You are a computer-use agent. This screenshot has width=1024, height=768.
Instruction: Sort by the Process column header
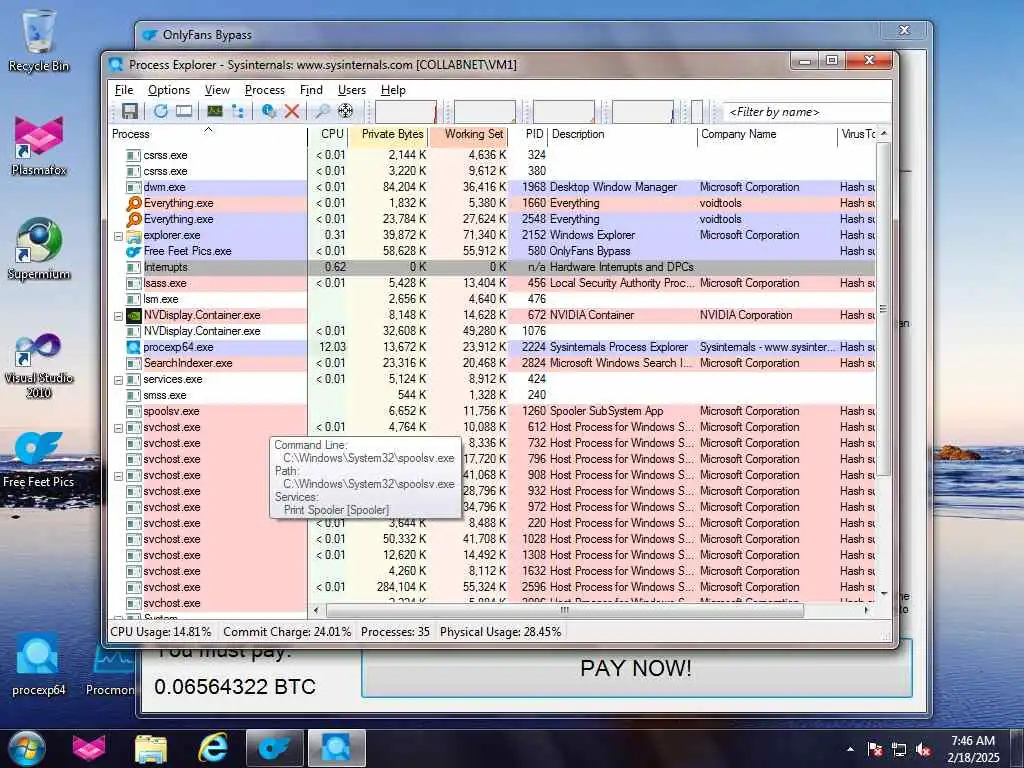point(208,134)
